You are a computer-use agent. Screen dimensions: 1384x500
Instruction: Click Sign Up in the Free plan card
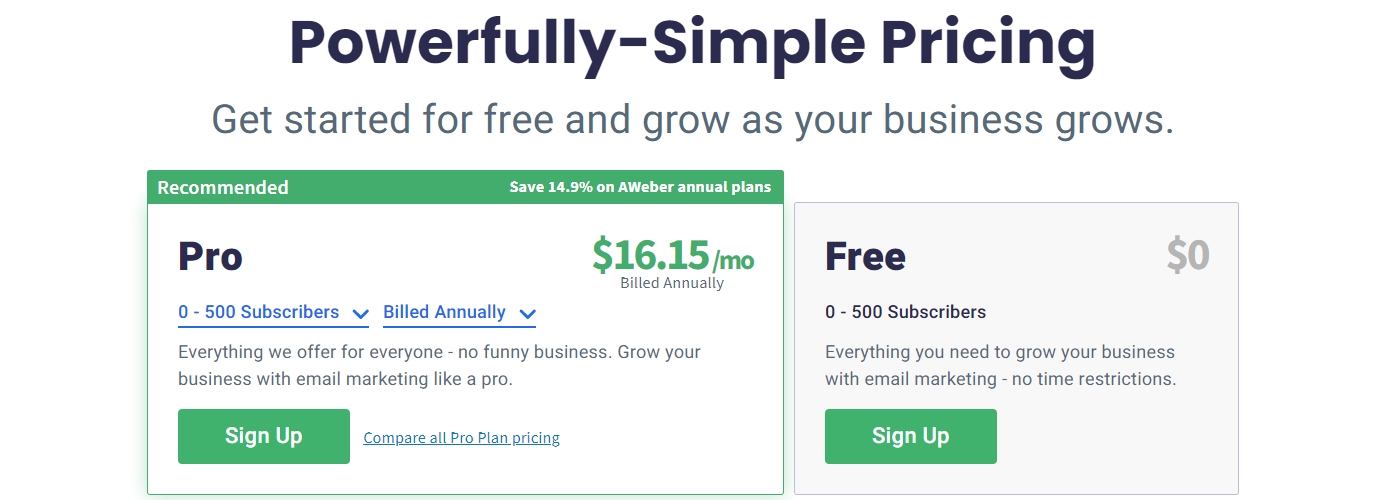click(x=911, y=436)
